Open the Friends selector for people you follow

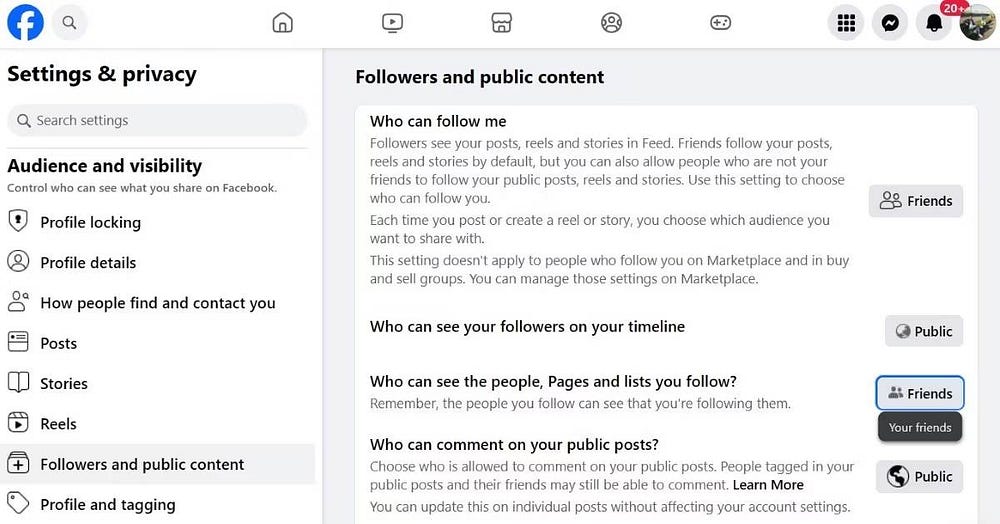point(920,393)
